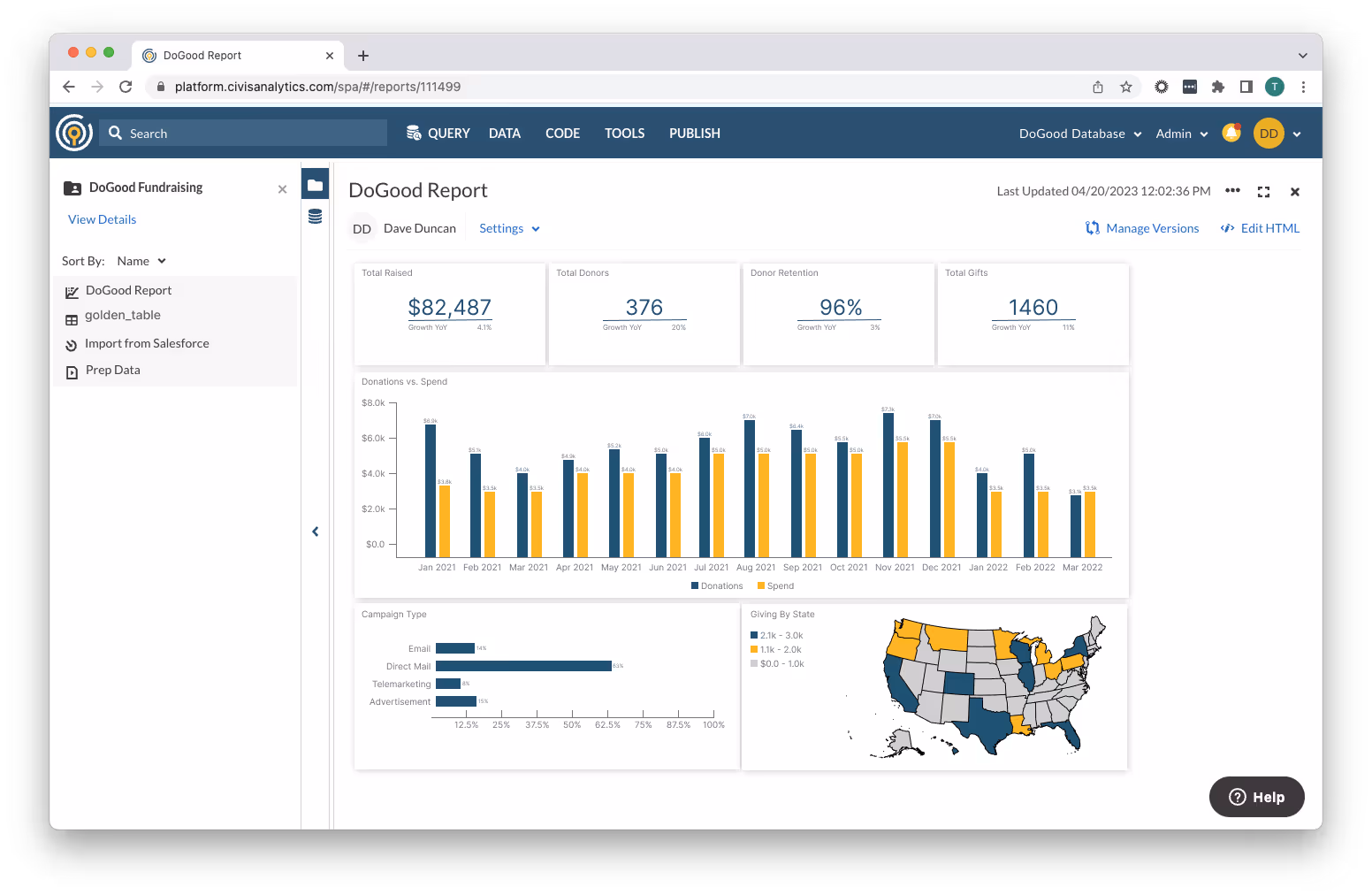This screenshot has width=1372, height=895.
Task: Close the DoGood Fundraising project panel
Action: coord(282,189)
